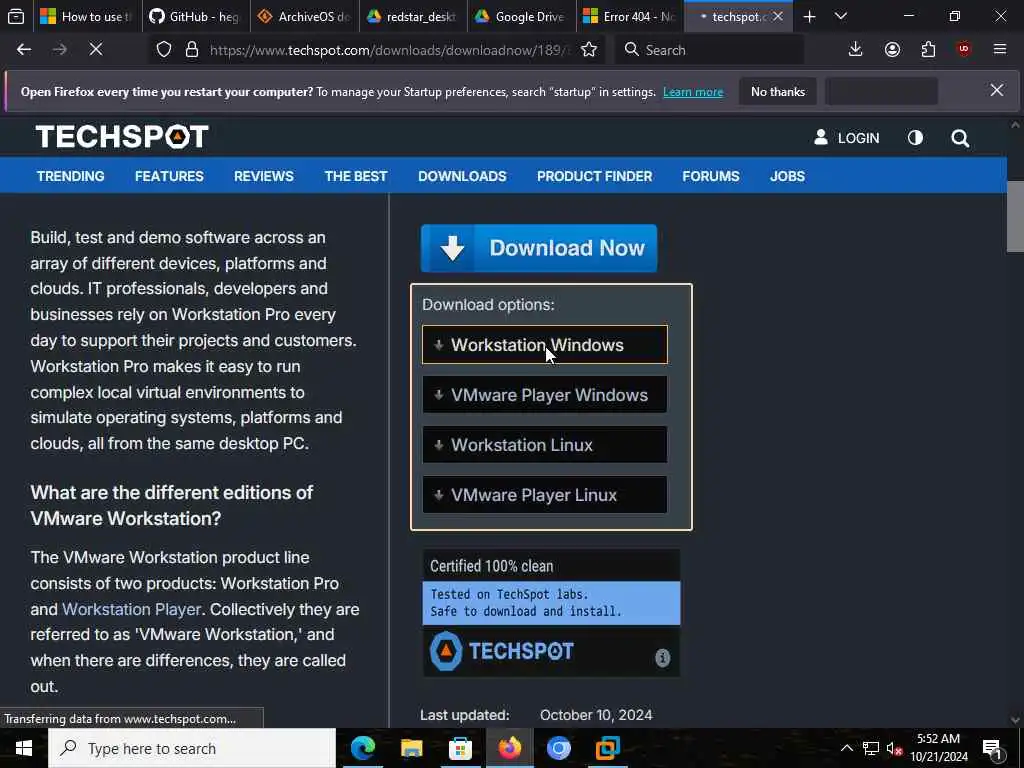Image resolution: width=1024 pixels, height=768 pixels.
Task: Open the Firefox downloads panel
Action: [855, 50]
